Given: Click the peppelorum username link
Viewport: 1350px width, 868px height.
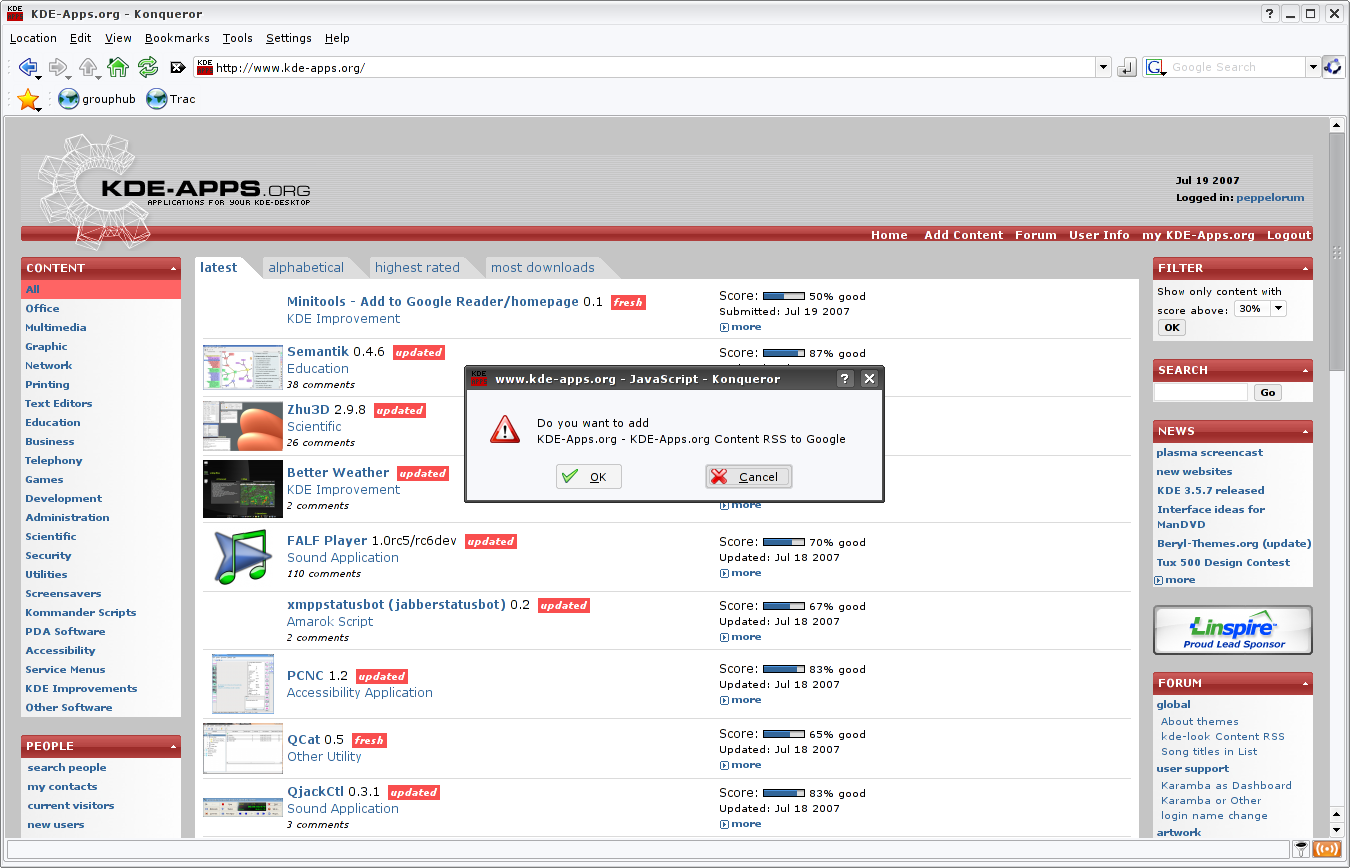Looking at the screenshot, I should click(1270, 198).
